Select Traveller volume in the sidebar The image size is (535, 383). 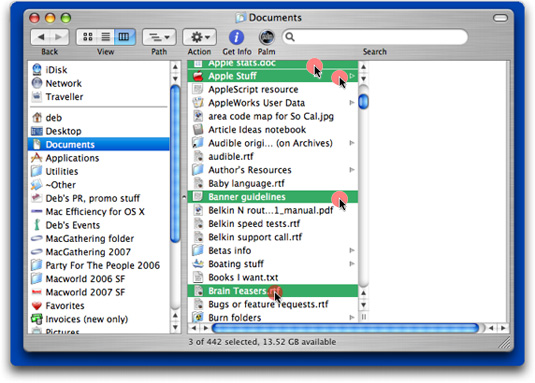pyautogui.click(x=99, y=97)
